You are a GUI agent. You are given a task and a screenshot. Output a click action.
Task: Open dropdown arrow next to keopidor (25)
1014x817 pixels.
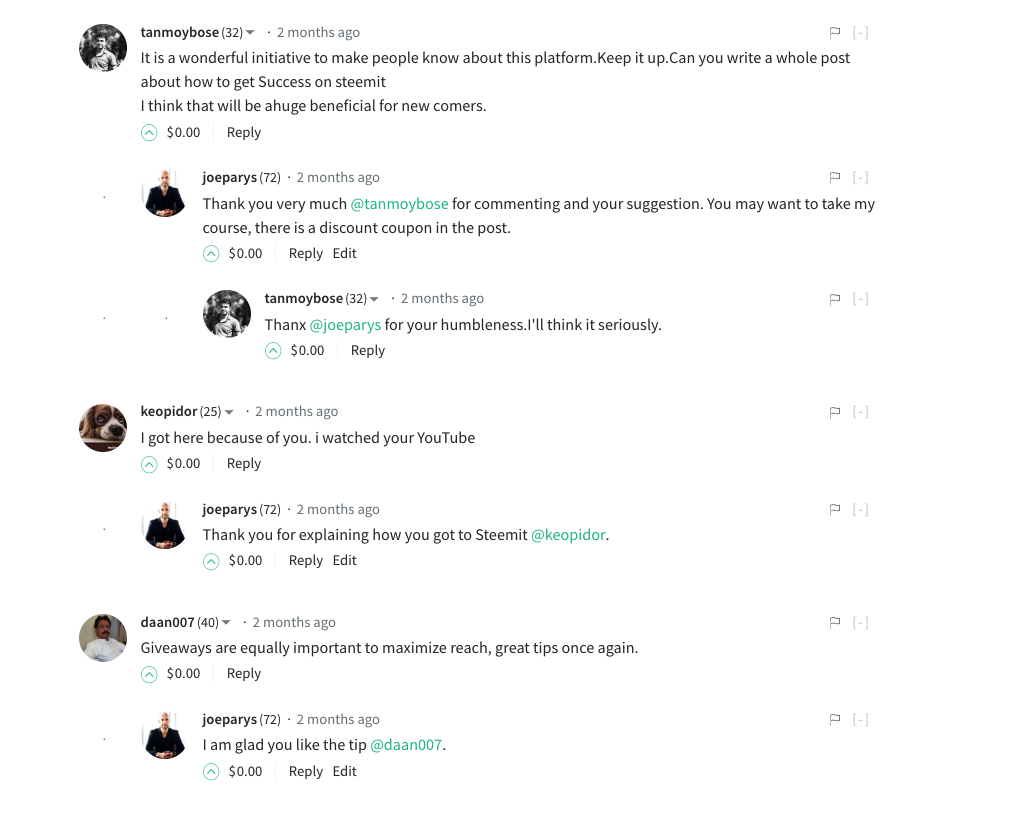point(229,412)
